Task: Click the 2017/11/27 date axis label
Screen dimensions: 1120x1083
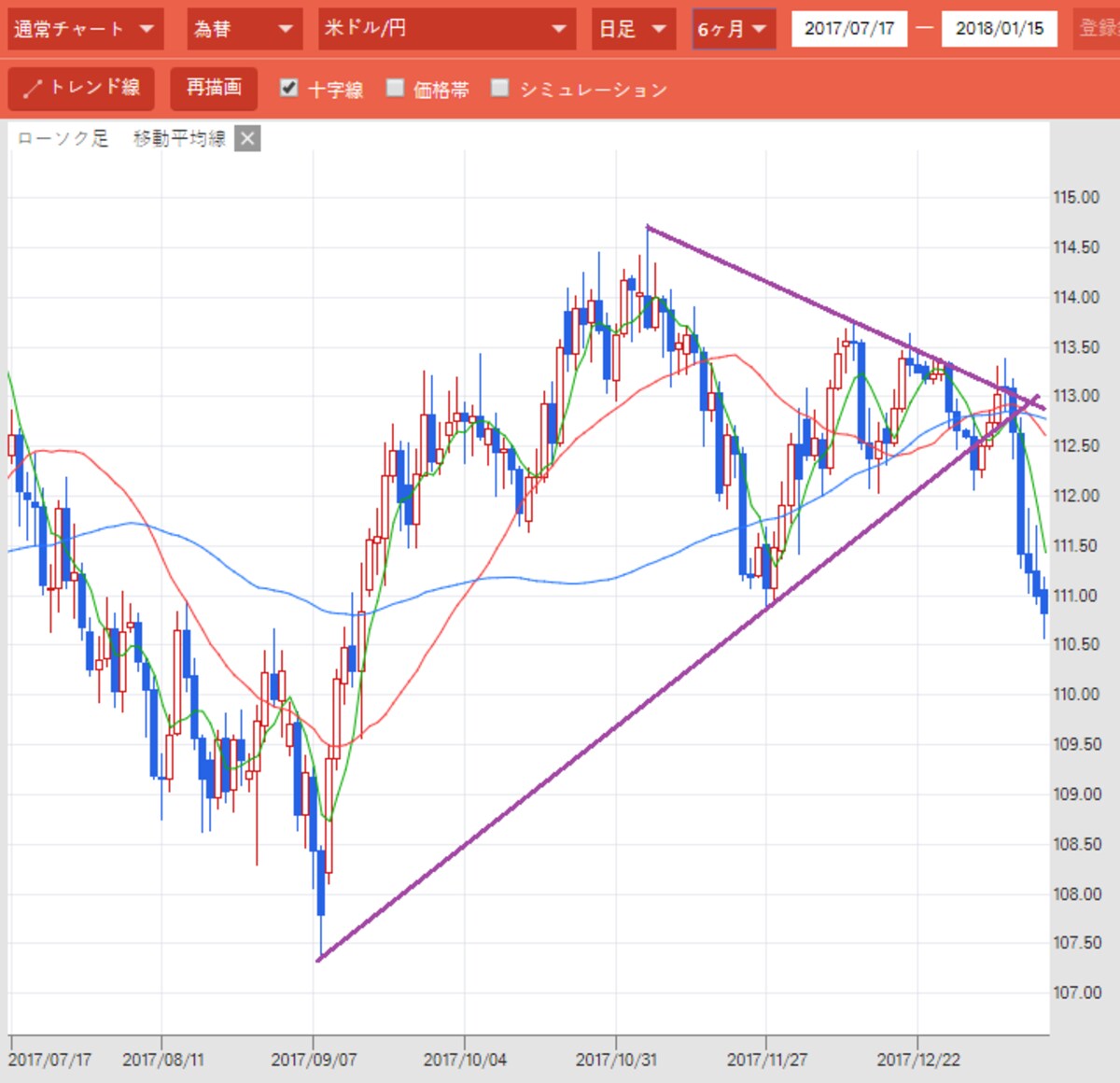Action: [x=767, y=1060]
